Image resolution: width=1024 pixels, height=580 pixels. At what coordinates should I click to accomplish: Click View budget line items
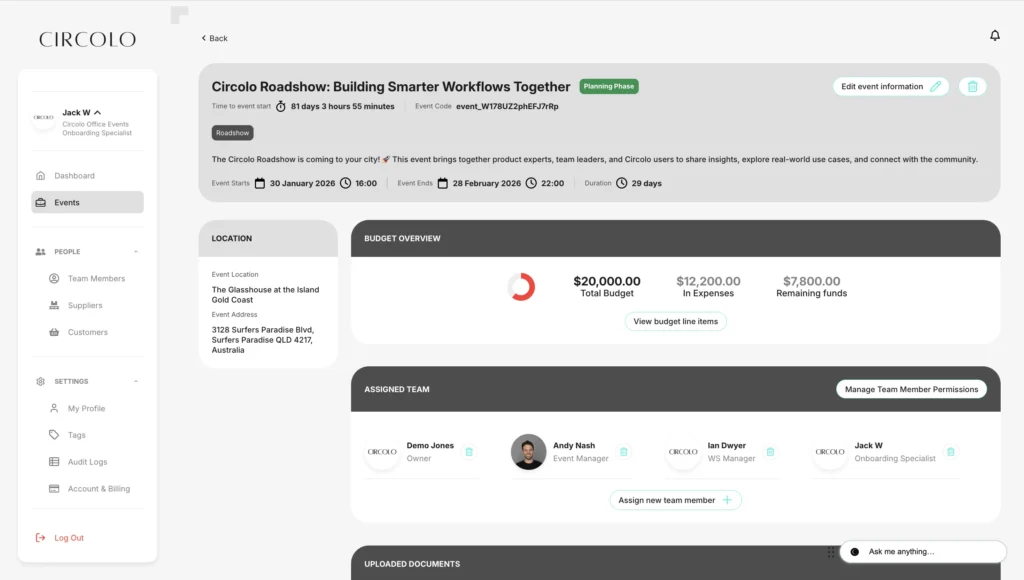(676, 322)
